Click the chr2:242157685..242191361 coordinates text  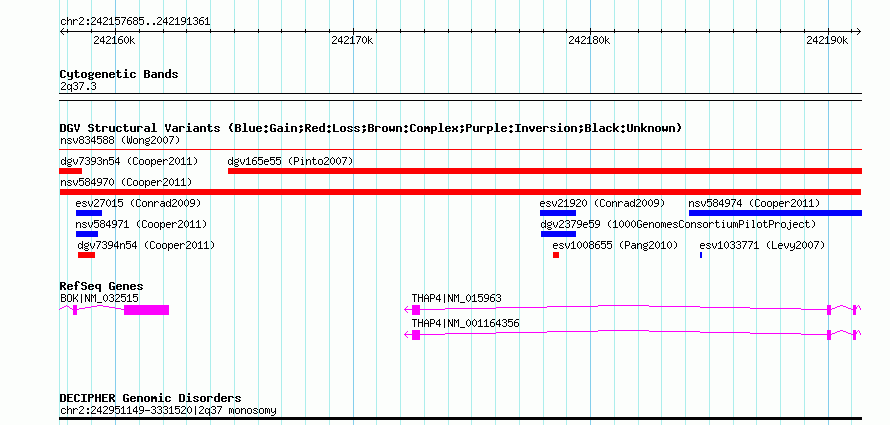tap(135, 22)
